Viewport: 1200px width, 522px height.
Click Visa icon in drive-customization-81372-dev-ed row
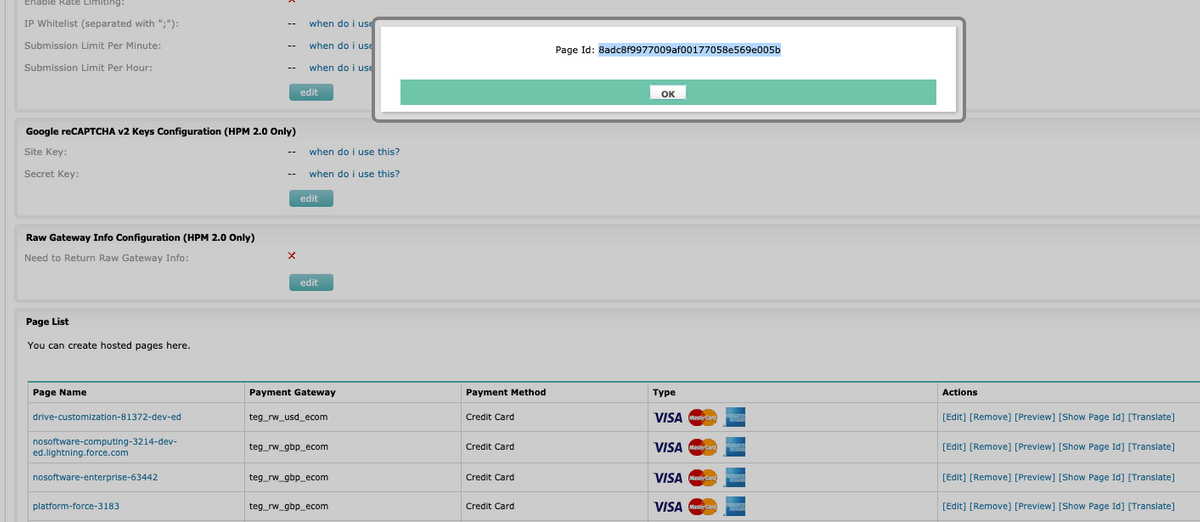[668, 417]
